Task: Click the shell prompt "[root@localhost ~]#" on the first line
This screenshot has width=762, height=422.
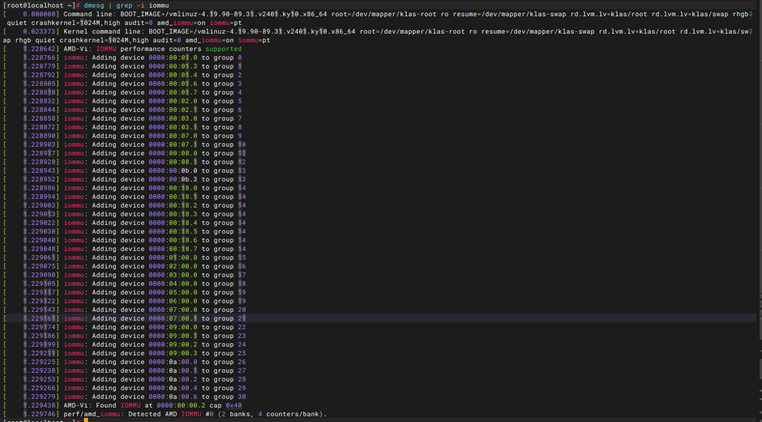Action: (x=41, y=5)
